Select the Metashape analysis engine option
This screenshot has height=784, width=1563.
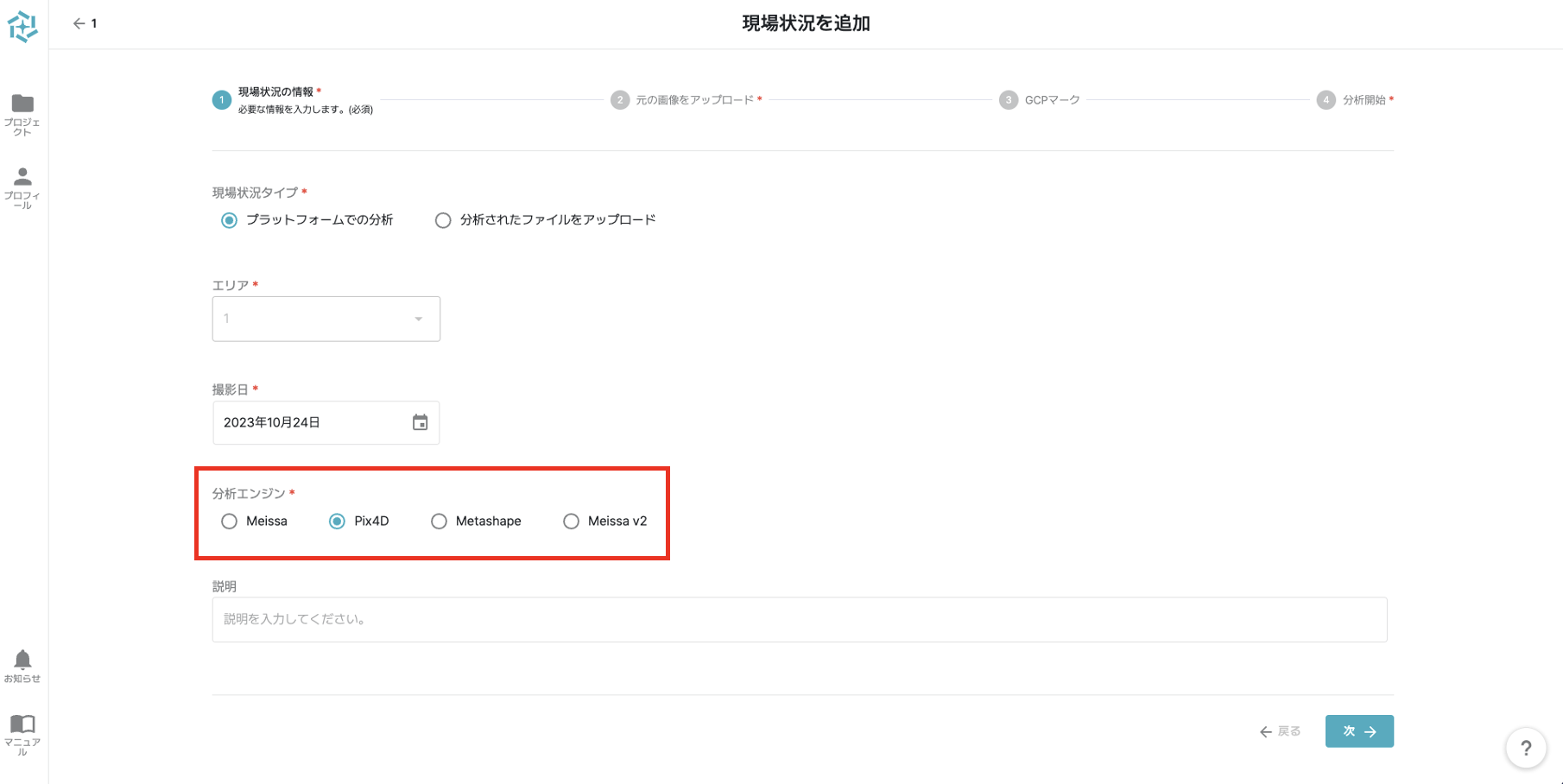[x=439, y=522]
